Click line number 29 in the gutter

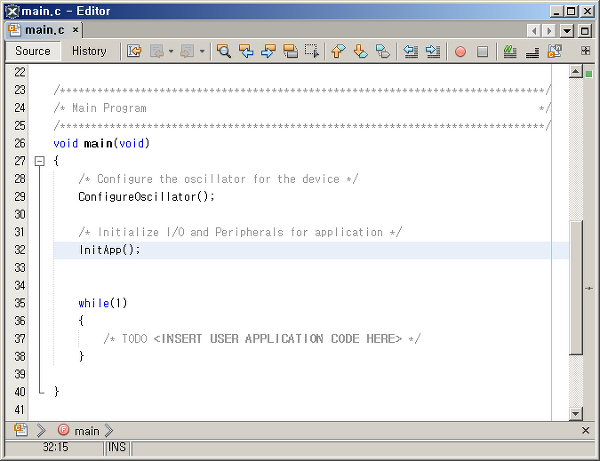coord(20,197)
